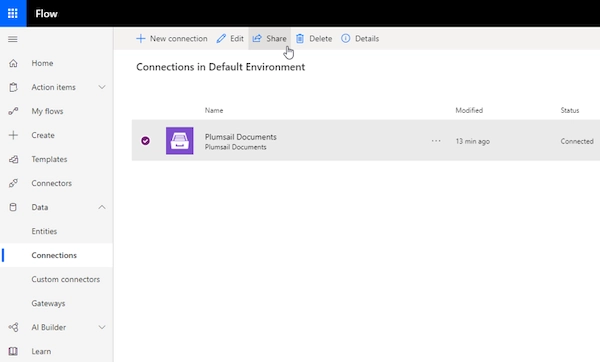Open Learn in the sidebar
The image size is (600, 362).
tap(41, 351)
